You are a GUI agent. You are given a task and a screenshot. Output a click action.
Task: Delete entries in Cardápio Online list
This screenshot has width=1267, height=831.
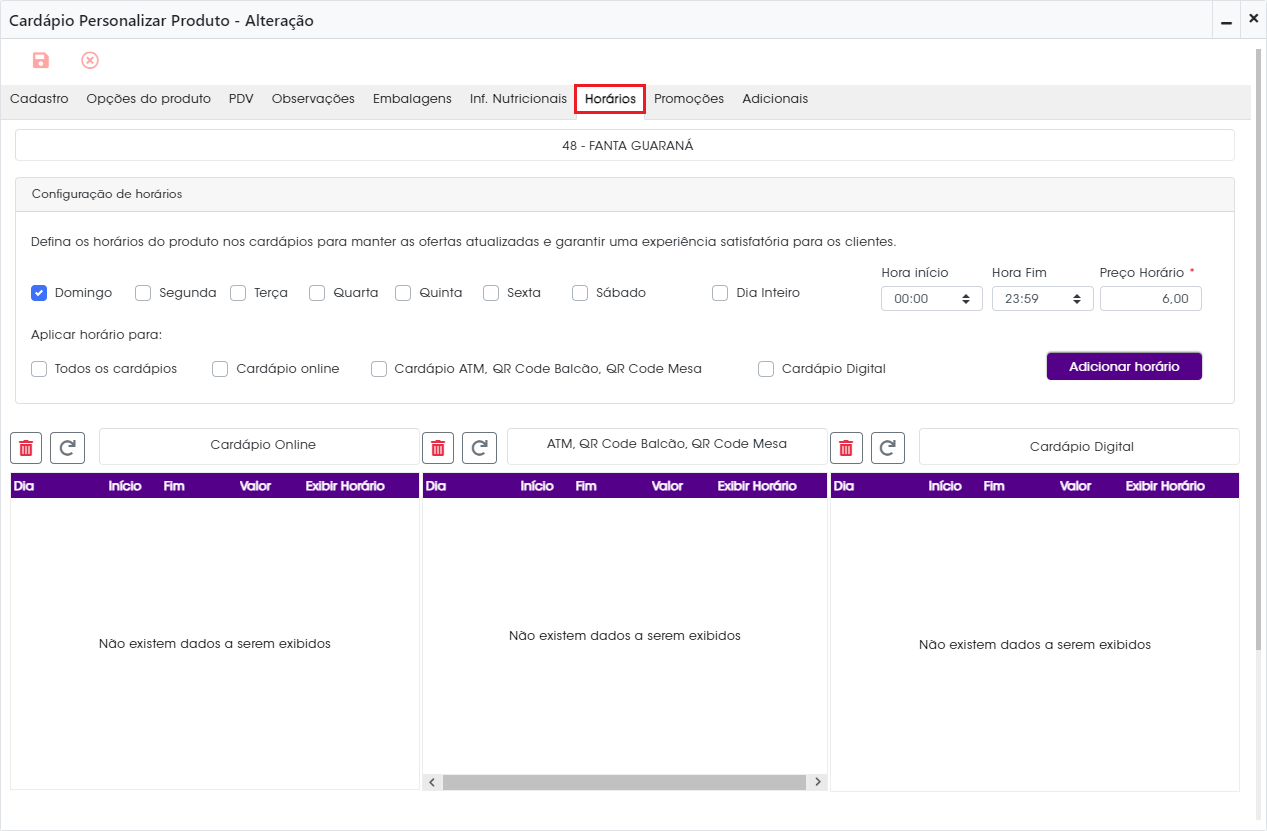tap(26, 447)
